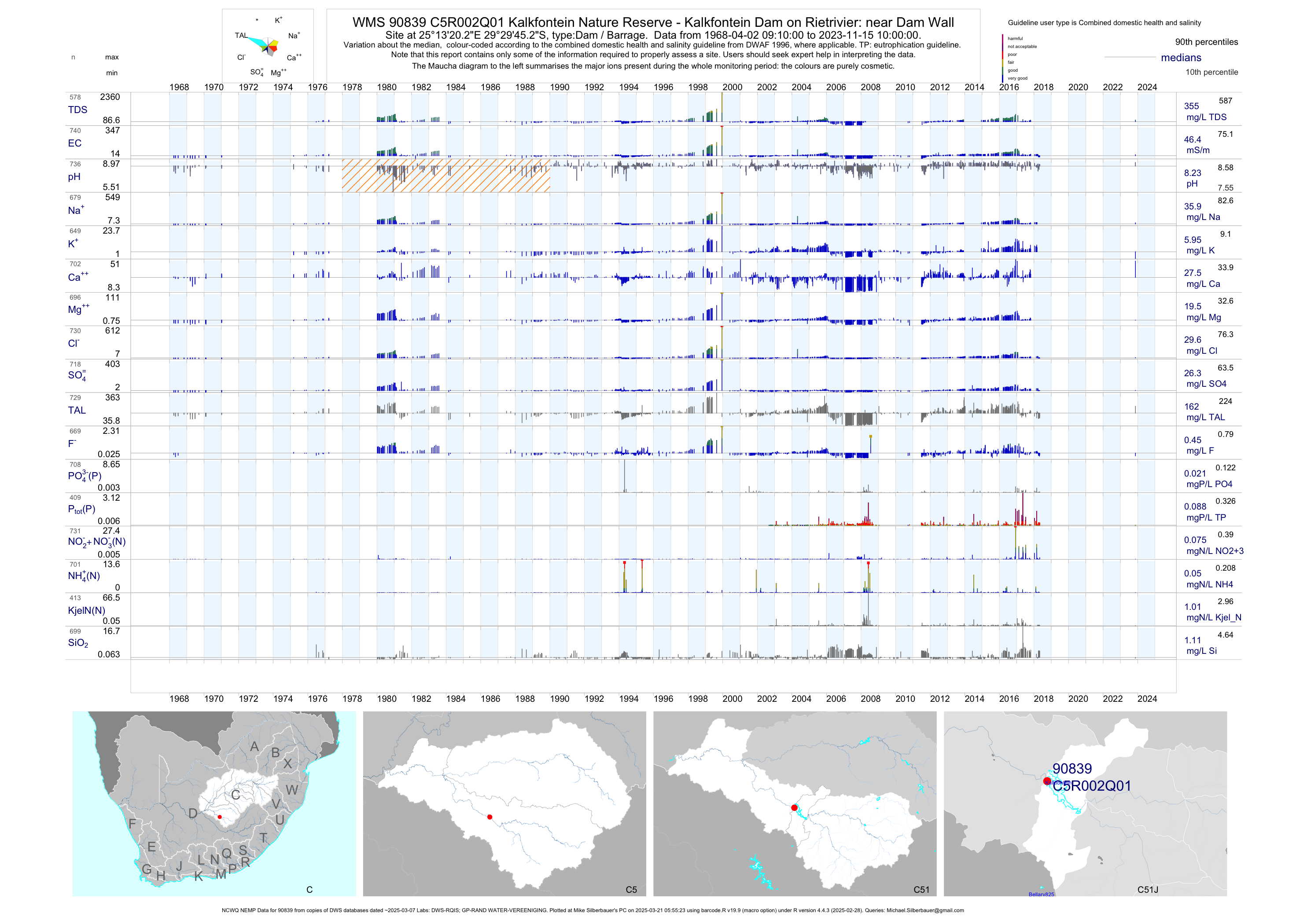Click the Maucha ion diagram
This screenshot has width=1307, height=924.
(x=268, y=45)
